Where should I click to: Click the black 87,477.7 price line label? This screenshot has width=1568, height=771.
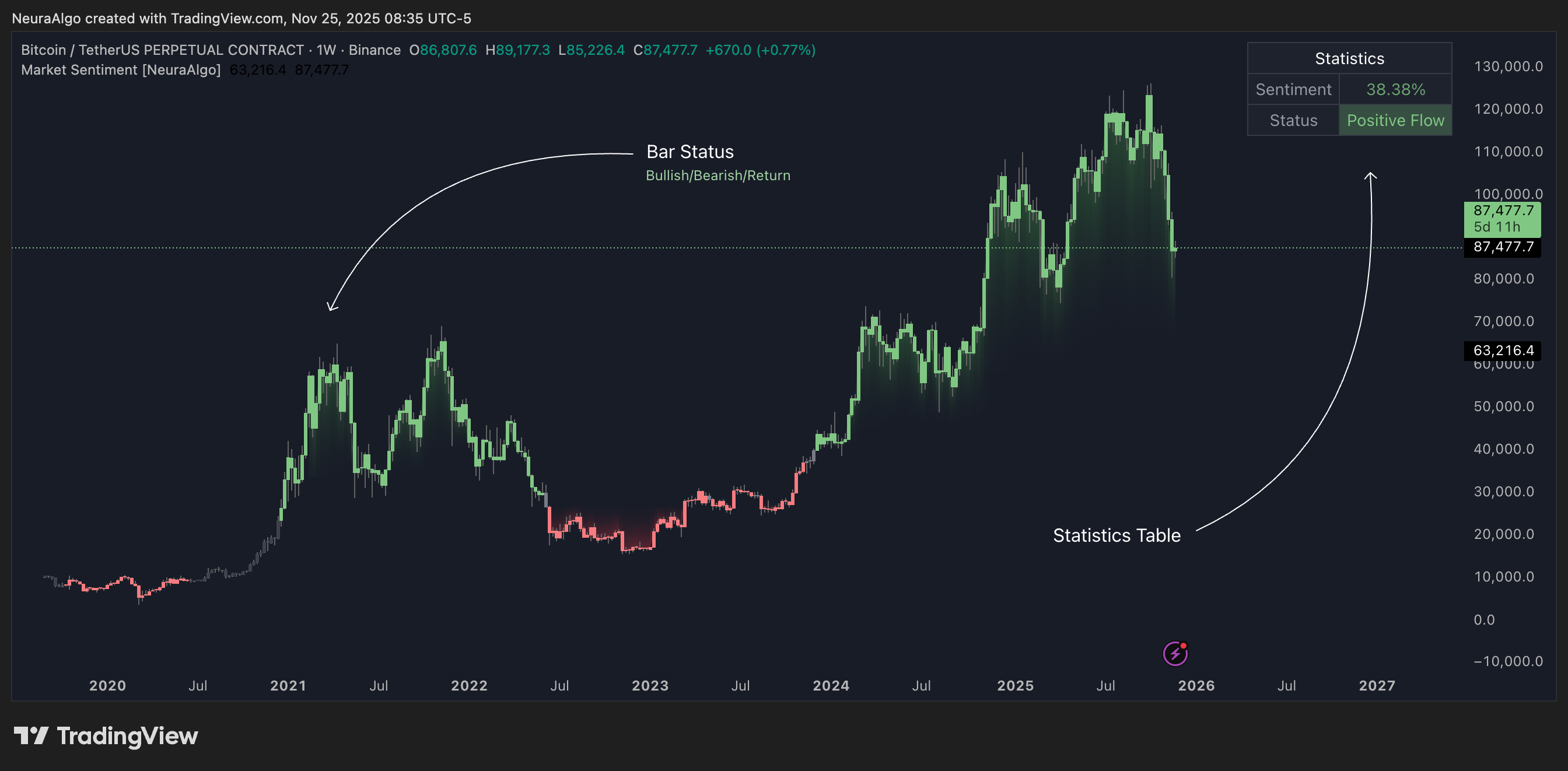pos(1502,247)
